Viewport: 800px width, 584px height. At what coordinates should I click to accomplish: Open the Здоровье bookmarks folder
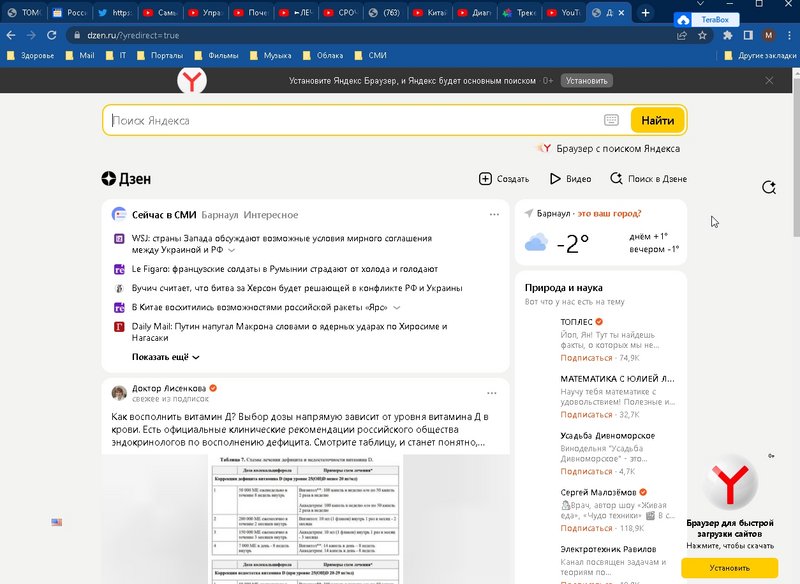[x=31, y=55]
